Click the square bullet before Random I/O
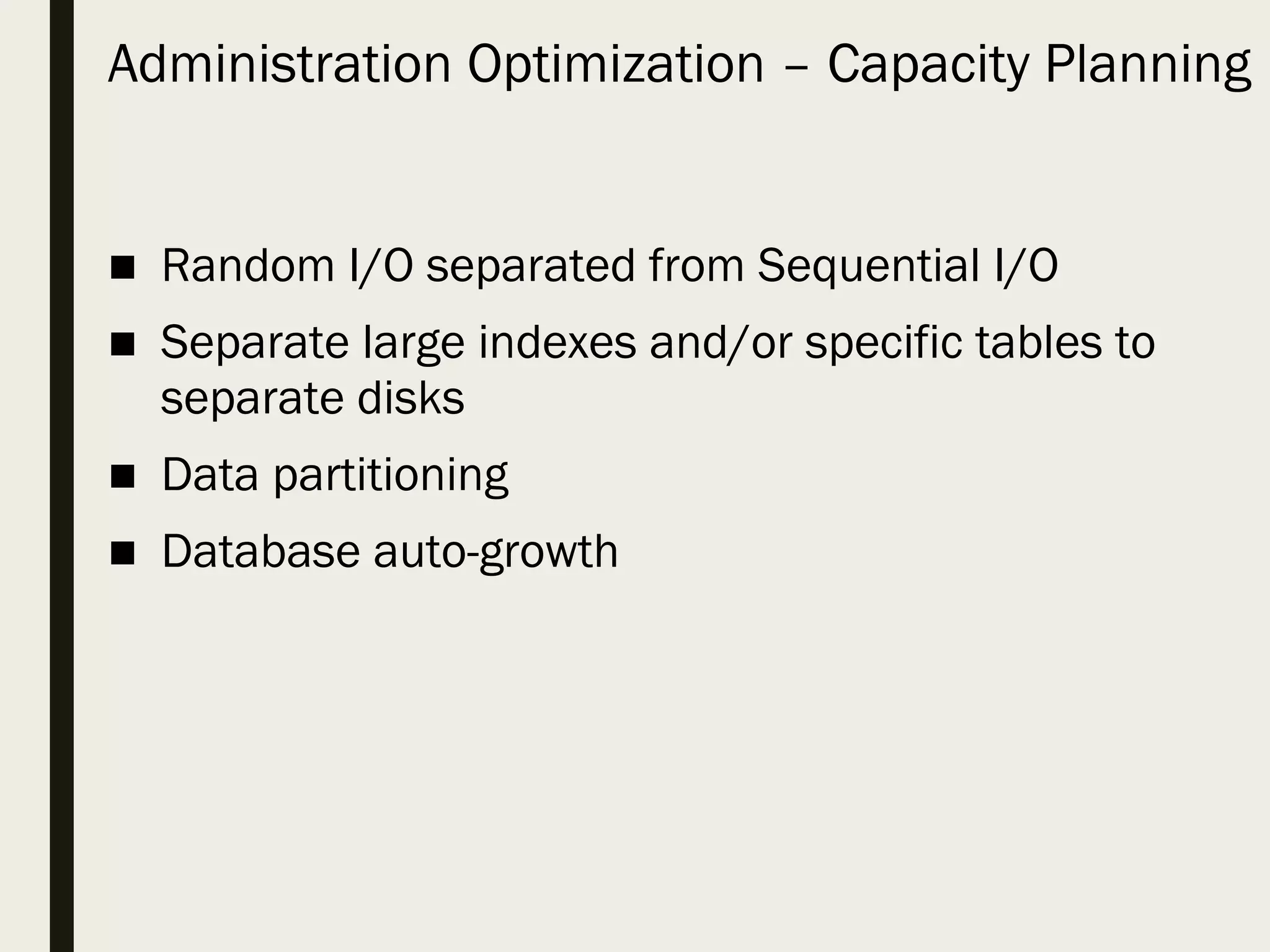The height and width of the screenshot is (952, 1270). click(x=122, y=268)
